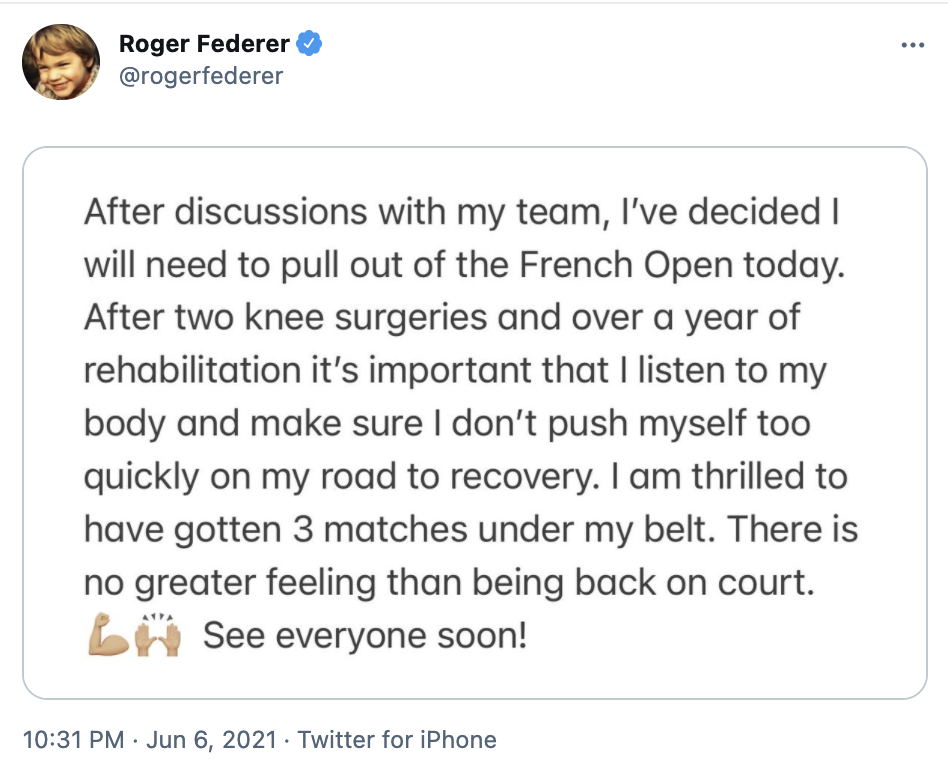
Task: Click the Roger Federer display name
Action: 204,44
